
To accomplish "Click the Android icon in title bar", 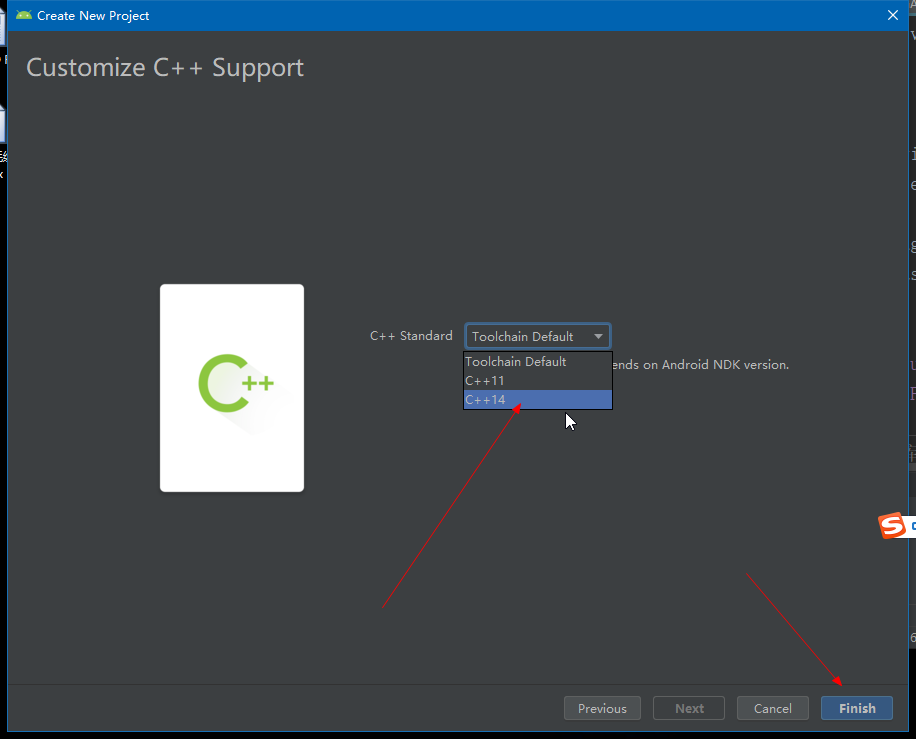I will pyautogui.click(x=24, y=15).
